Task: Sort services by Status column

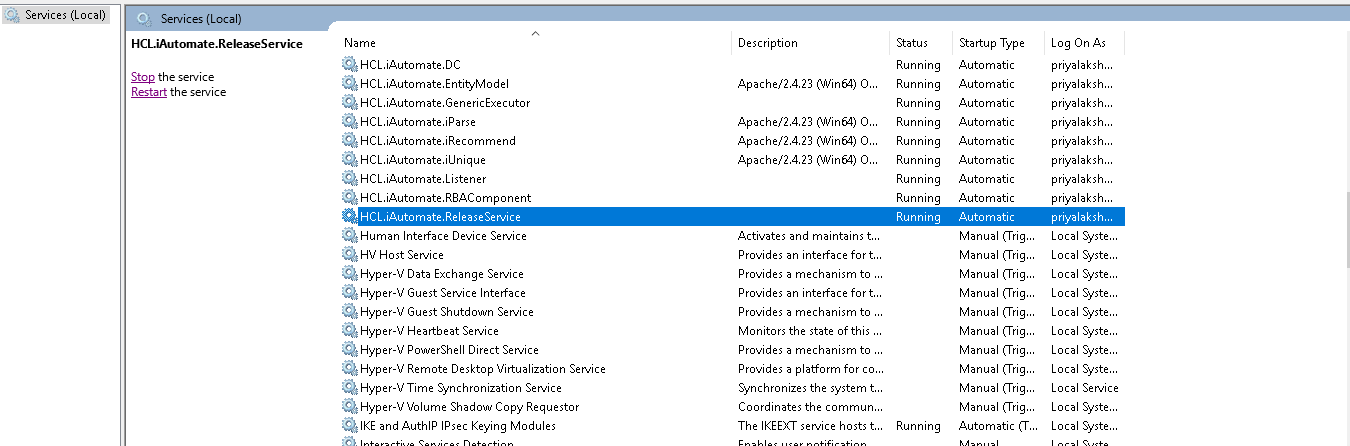Action: [912, 43]
